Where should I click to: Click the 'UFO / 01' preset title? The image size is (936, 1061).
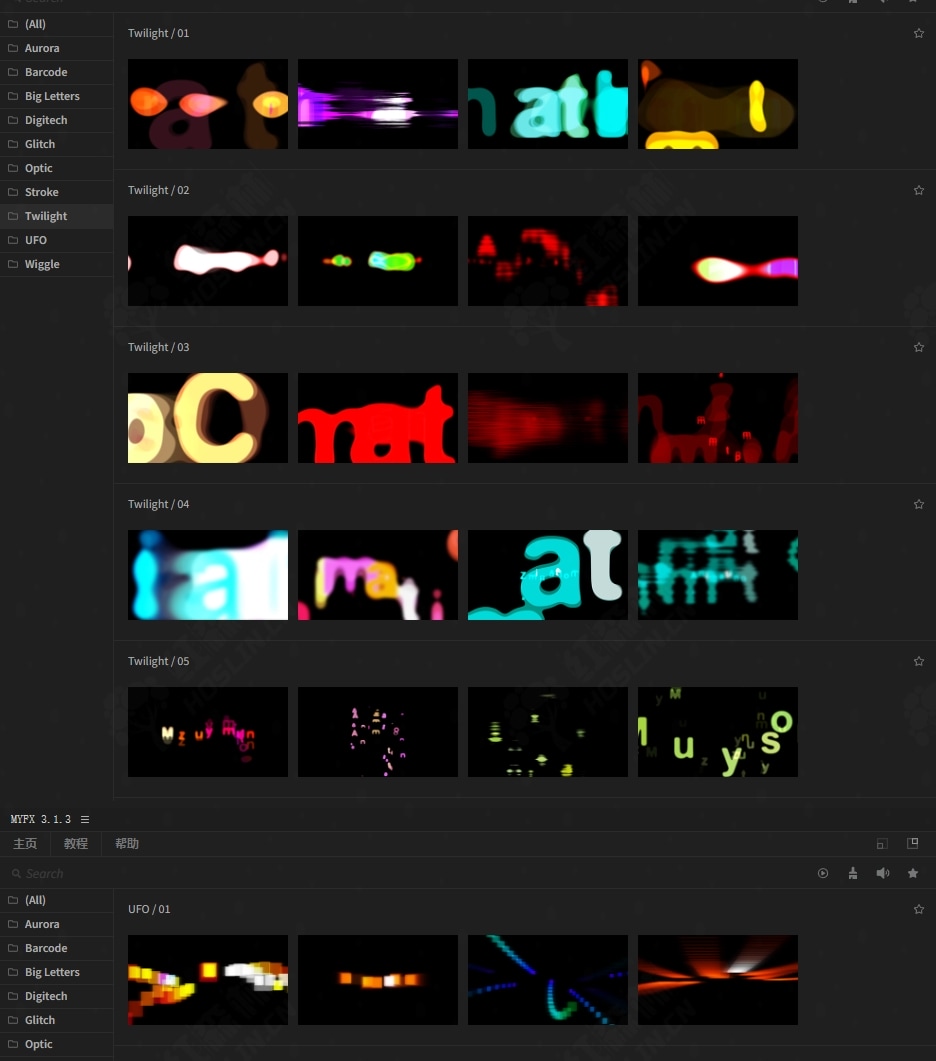(149, 909)
